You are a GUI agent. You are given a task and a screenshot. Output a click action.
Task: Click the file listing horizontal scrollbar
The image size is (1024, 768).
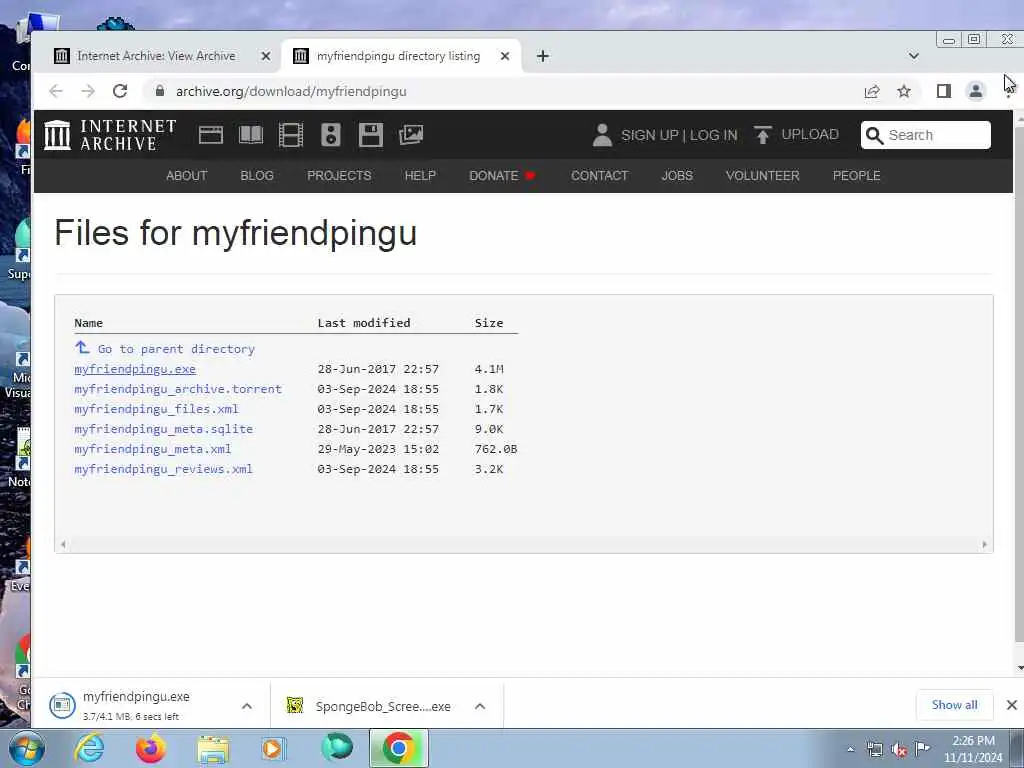click(x=524, y=544)
